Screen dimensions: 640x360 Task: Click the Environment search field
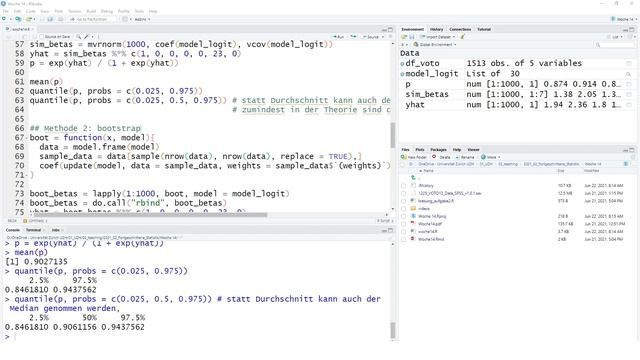(x=614, y=44)
